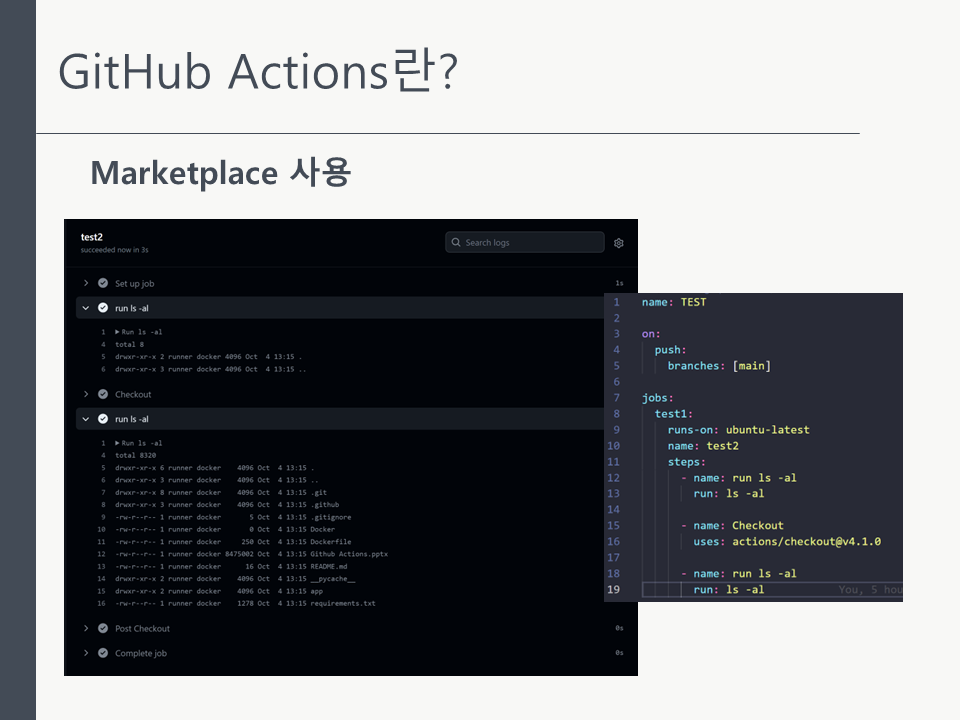Click first run ls -al success check icon
The image size is (960, 720).
coord(103,308)
